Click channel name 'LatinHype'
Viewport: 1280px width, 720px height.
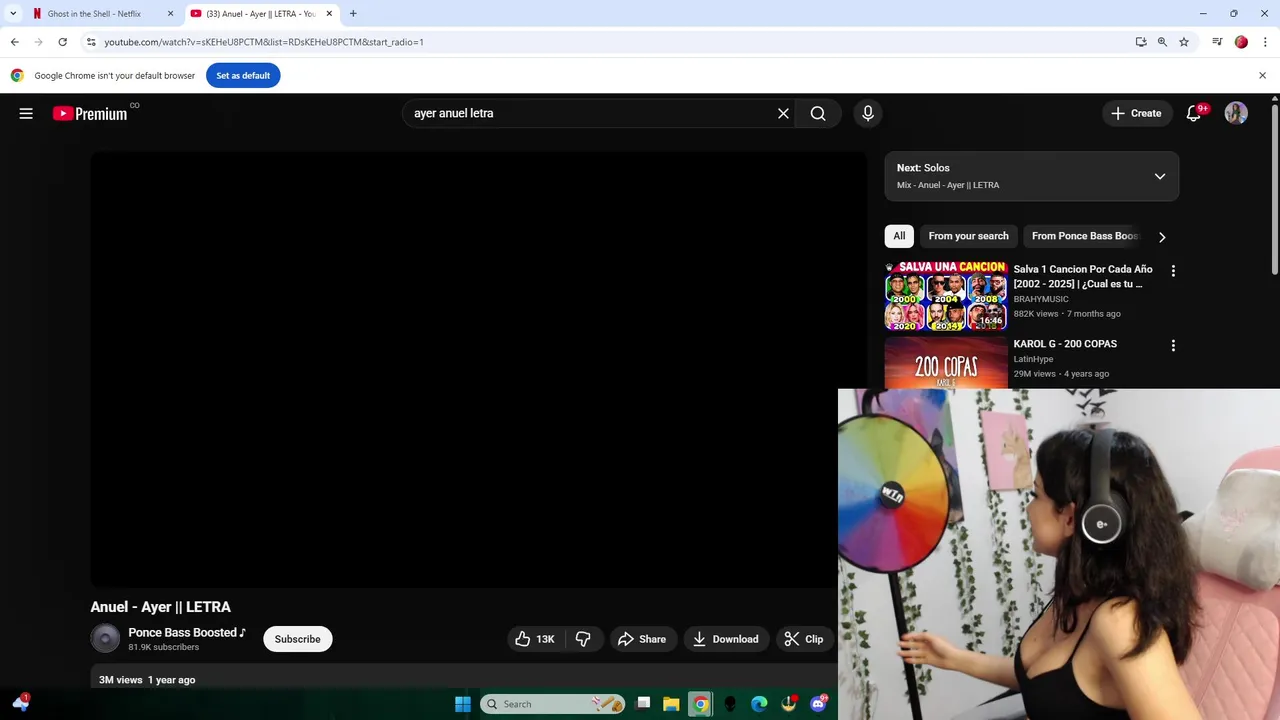[1033, 359]
